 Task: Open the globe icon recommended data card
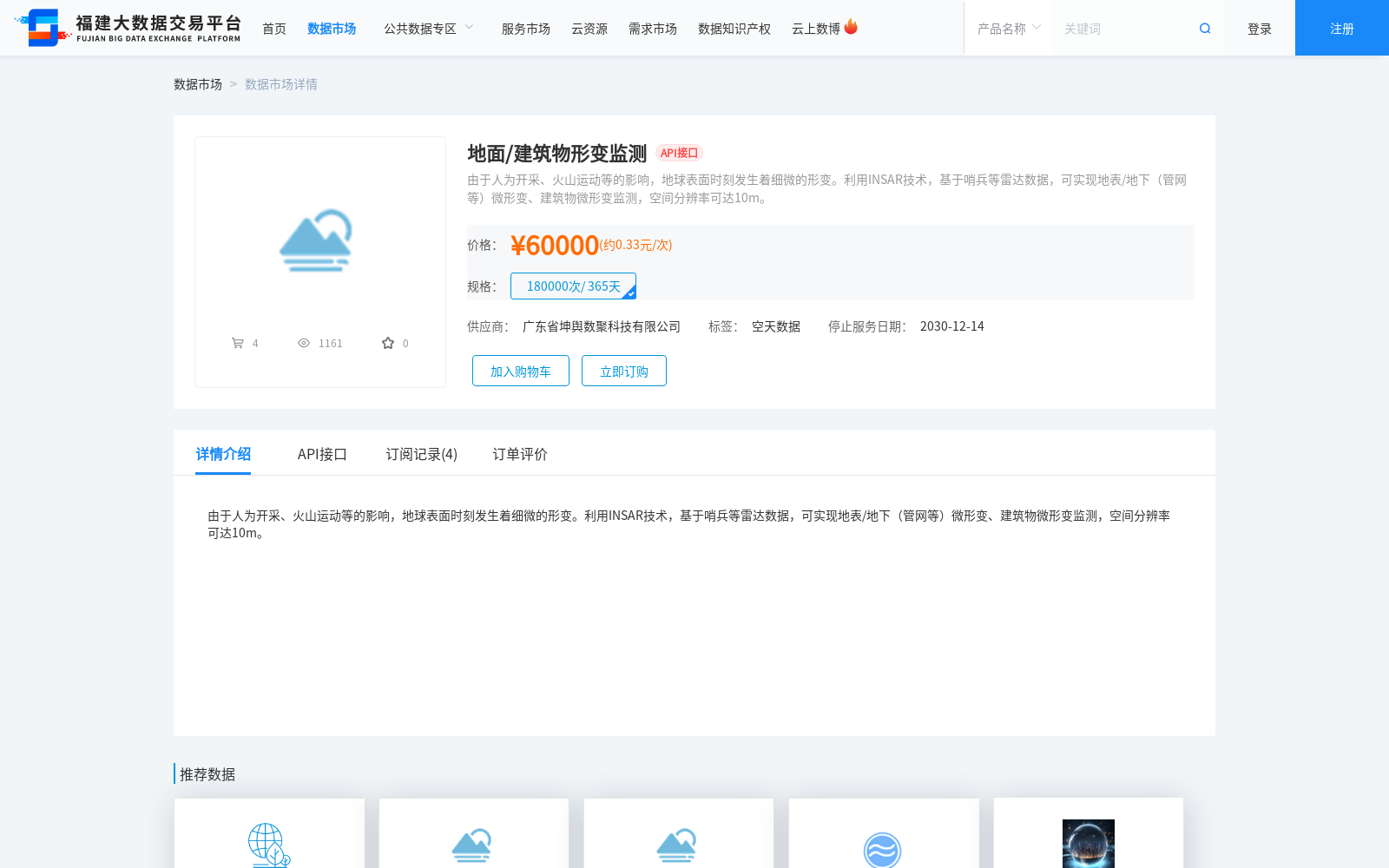click(269, 833)
